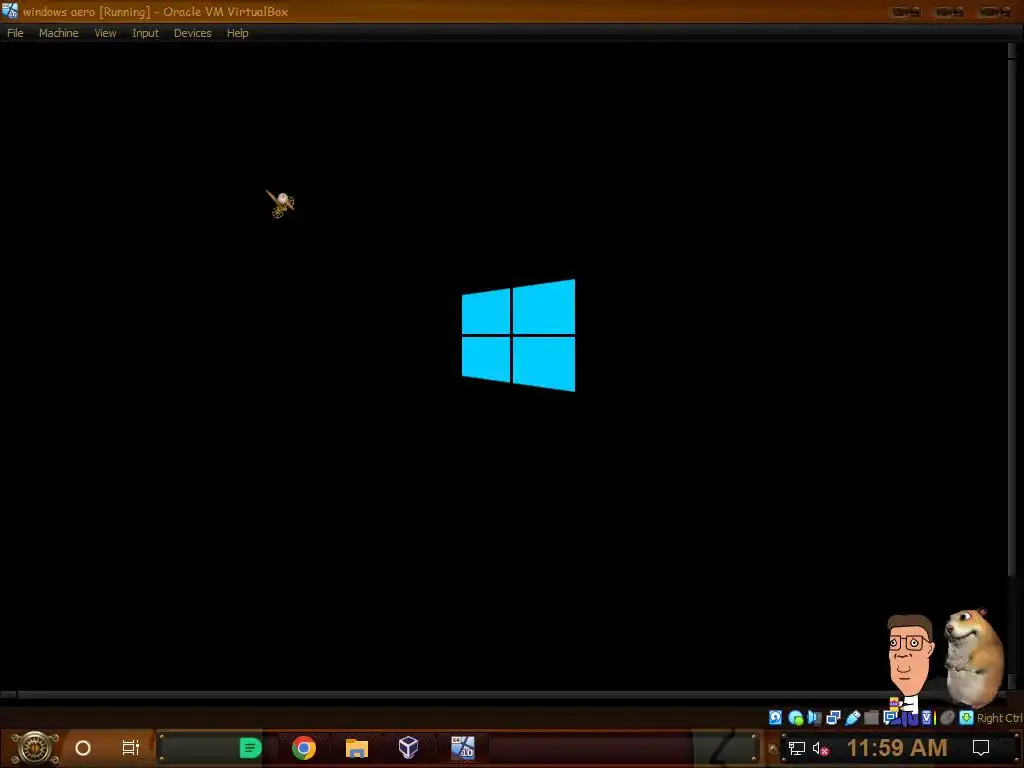Click the Windows logo in guest screen
This screenshot has width=1024, height=768.
519,336
